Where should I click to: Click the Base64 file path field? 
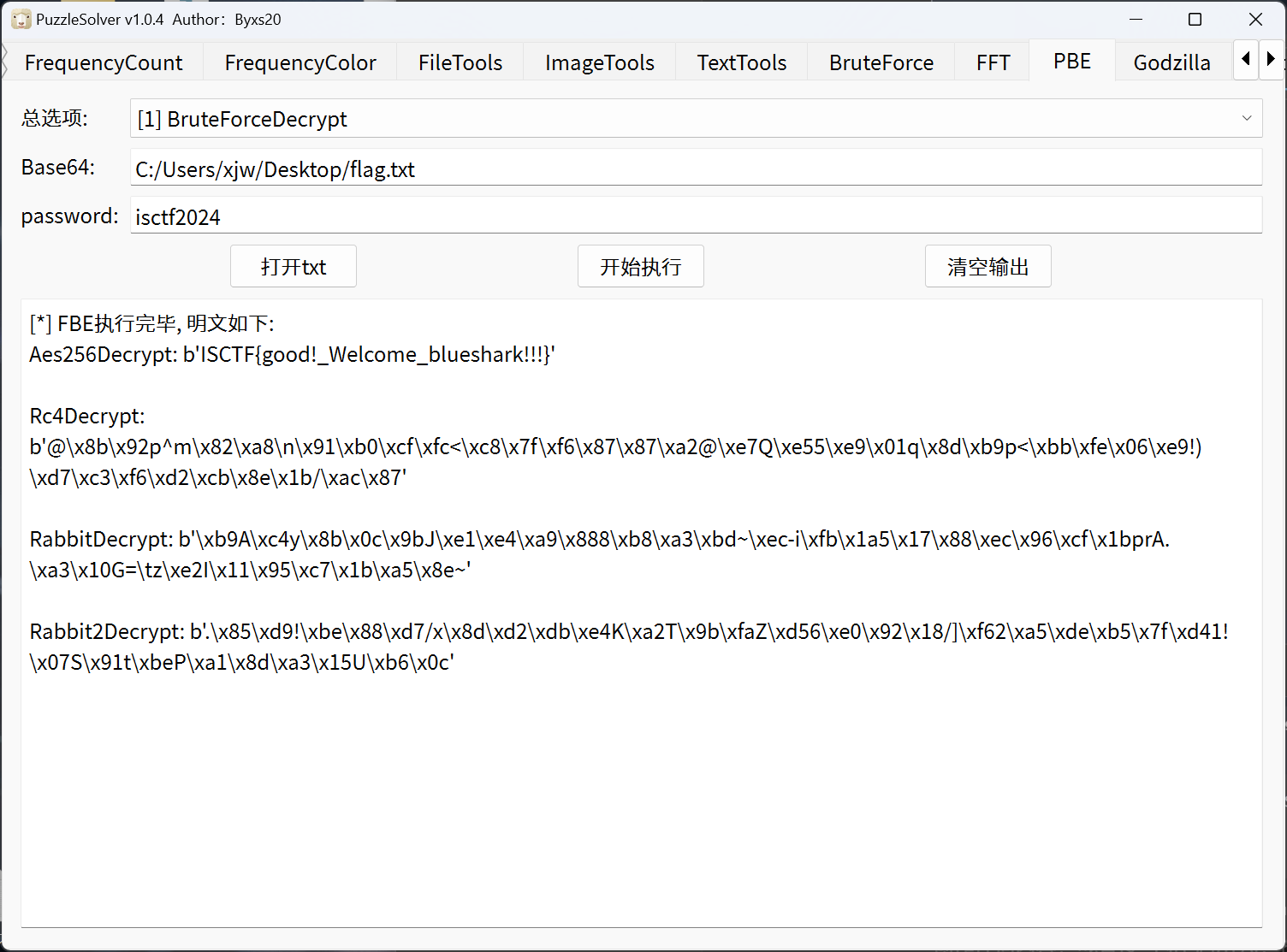(x=696, y=169)
